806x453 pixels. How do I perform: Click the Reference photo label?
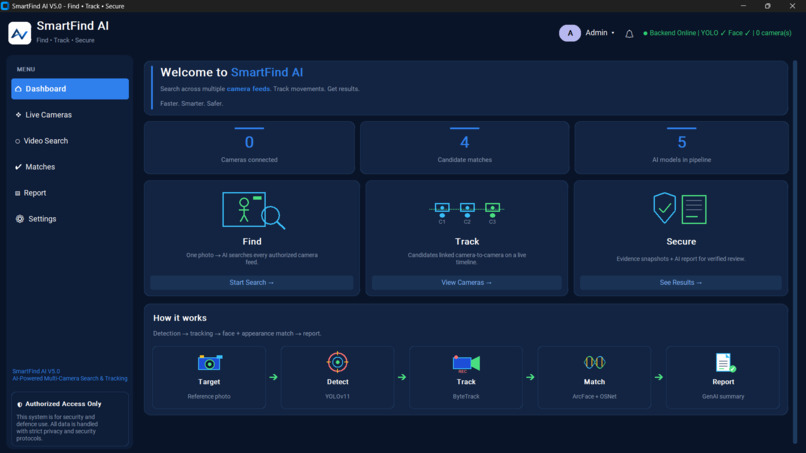click(209, 396)
